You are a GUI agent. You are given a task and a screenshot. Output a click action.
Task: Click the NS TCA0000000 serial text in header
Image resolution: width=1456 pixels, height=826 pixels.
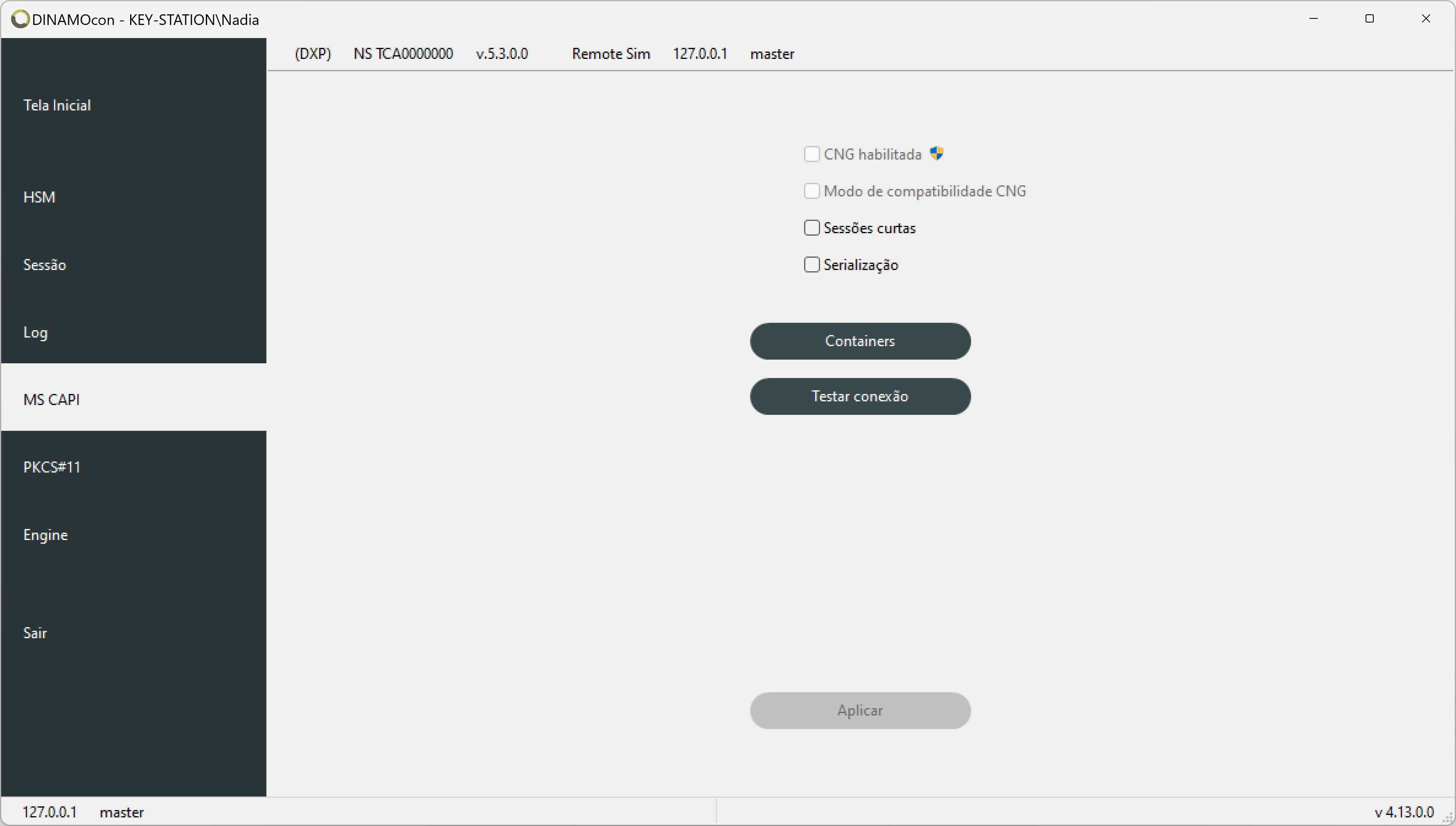tap(403, 54)
